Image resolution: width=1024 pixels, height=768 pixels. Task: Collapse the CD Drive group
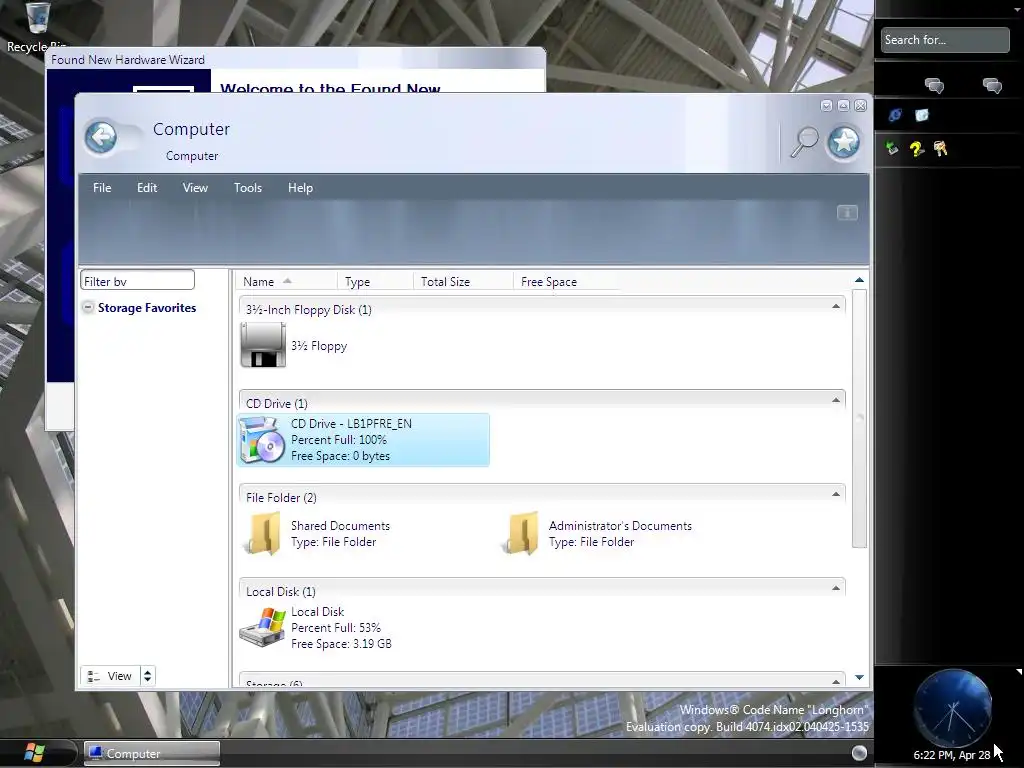[835, 400]
